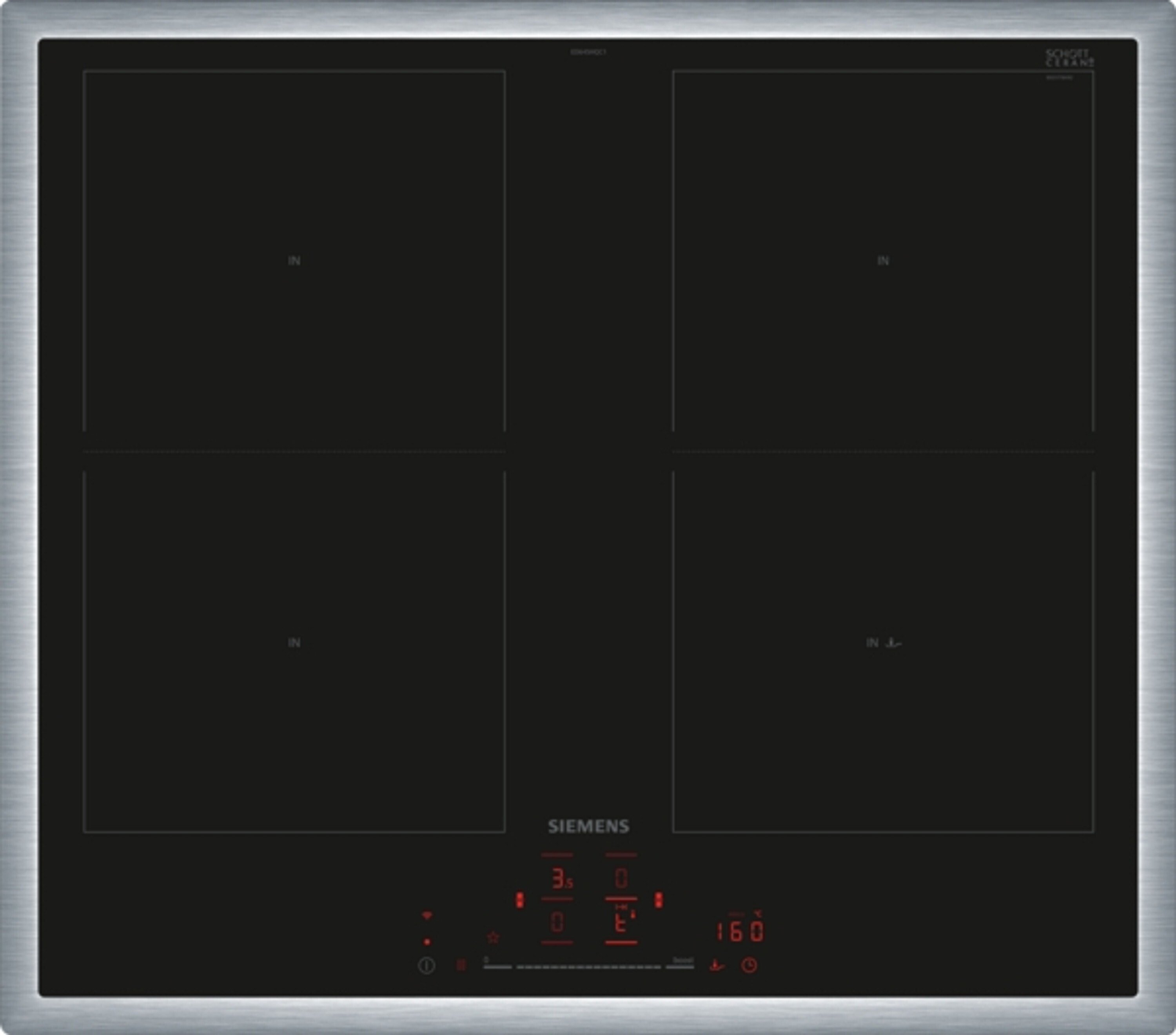Tap the red dot indicator below Wi-Fi

click(x=427, y=942)
